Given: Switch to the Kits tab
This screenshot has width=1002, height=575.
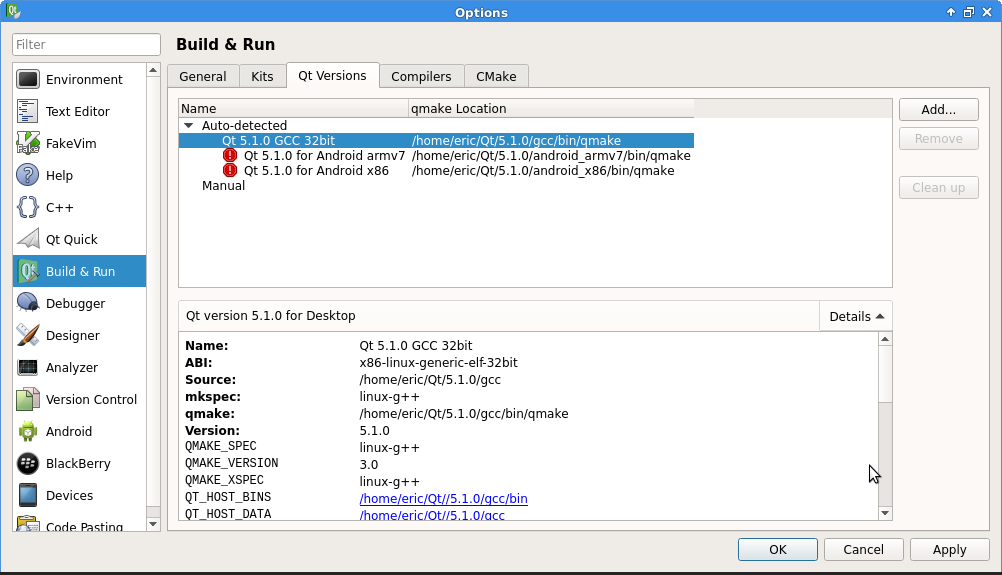Looking at the screenshot, I should pos(262,76).
